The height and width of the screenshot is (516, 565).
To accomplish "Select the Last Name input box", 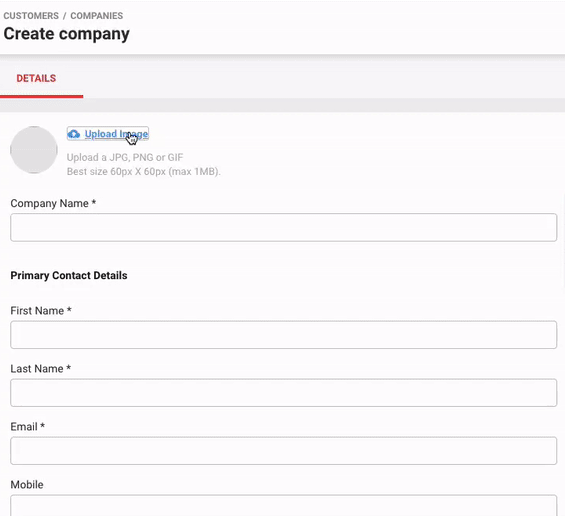I will [284, 393].
